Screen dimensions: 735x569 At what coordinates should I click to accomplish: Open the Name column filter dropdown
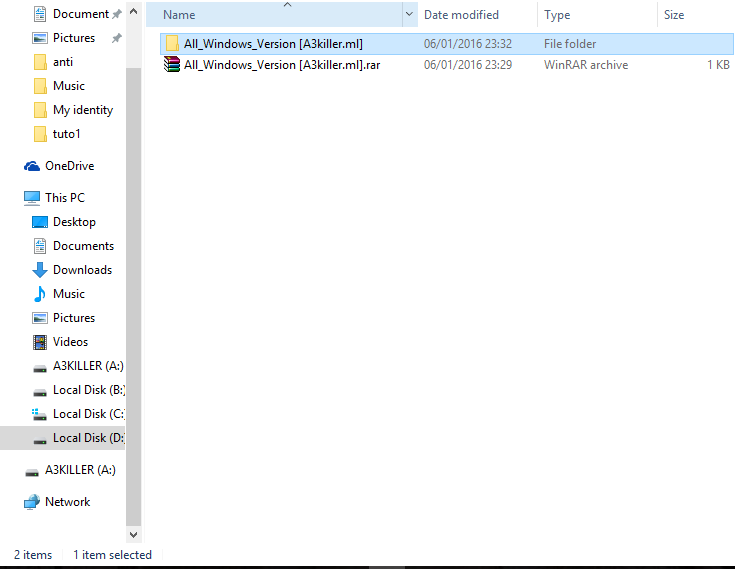click(409, 15)
